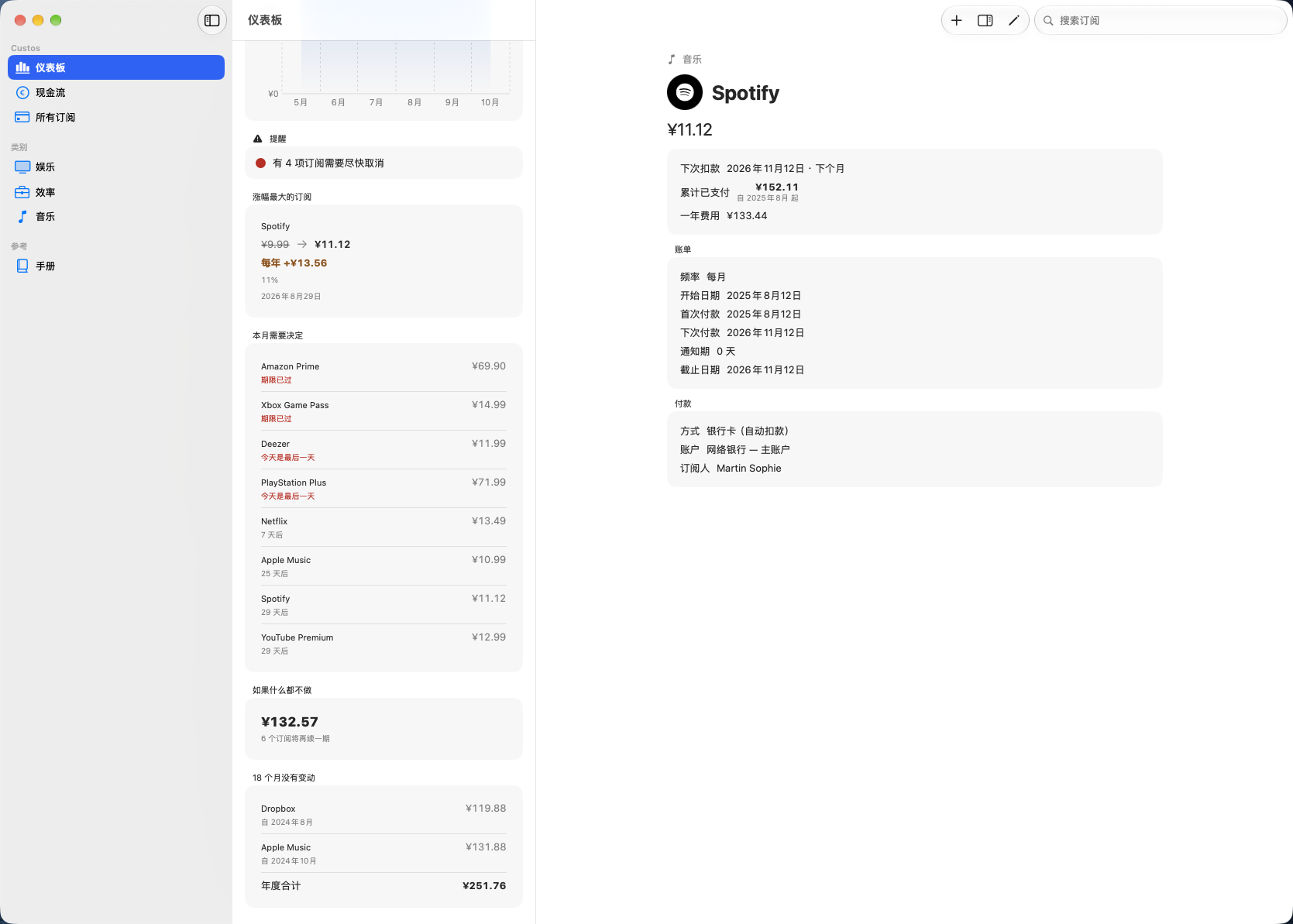Screen dimensions: 1293x924
Task: Select Apple Music ¥10.99 row
Action: [383, 566]
